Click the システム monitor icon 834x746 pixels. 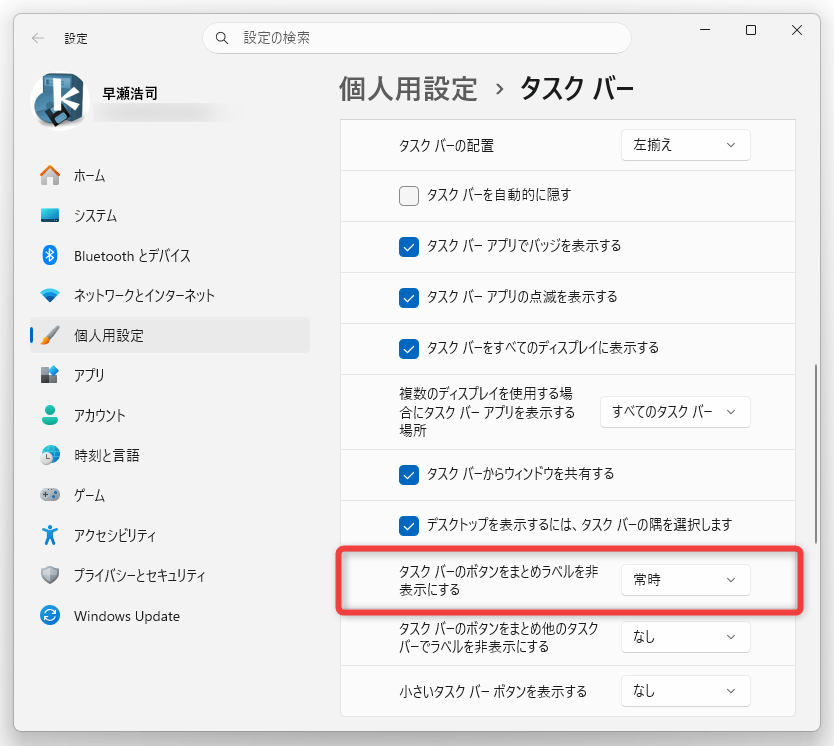50,215
